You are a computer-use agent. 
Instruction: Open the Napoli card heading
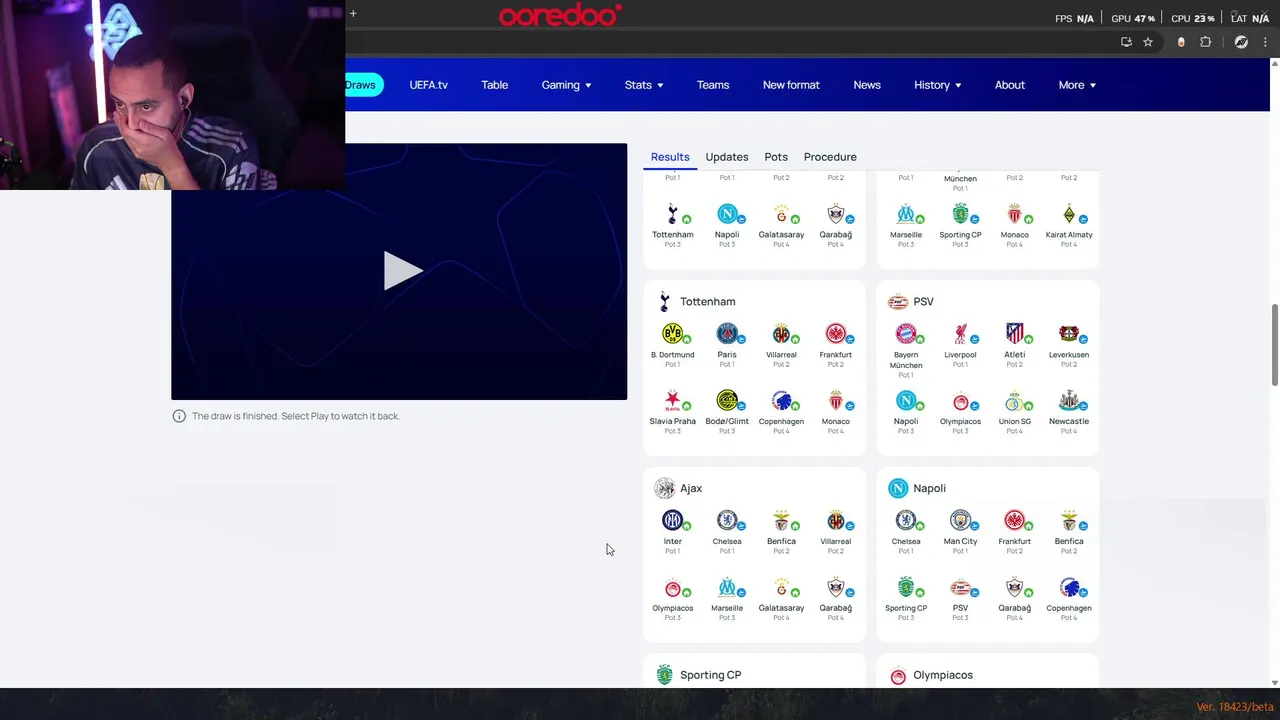[x=929, y=489]
